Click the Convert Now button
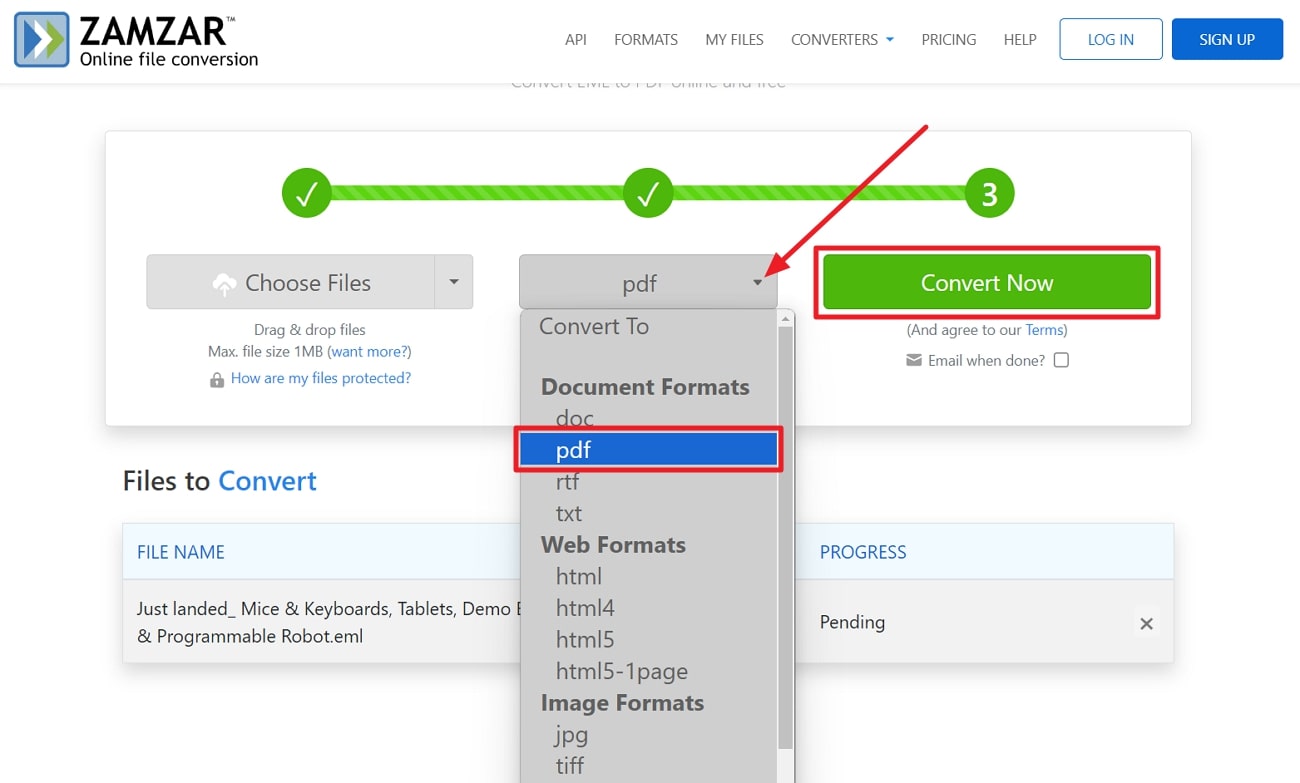 click(x=987, y=282)
